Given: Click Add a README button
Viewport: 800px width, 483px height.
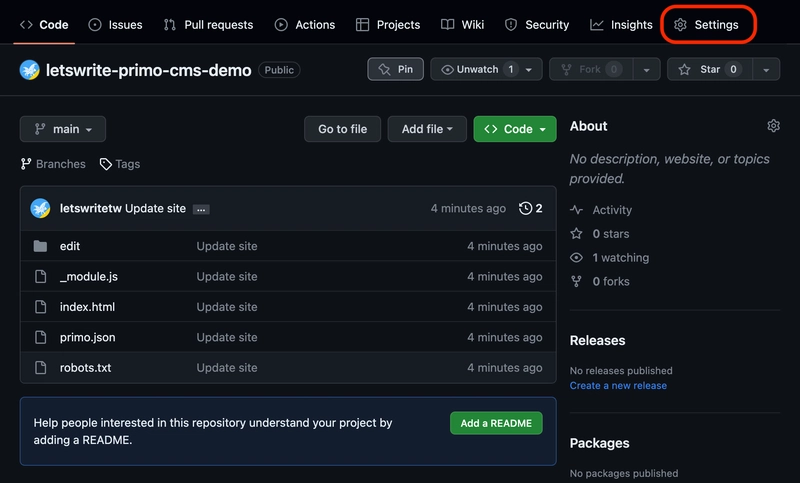Looking at the screenshot, I should [x=496, y=423].
